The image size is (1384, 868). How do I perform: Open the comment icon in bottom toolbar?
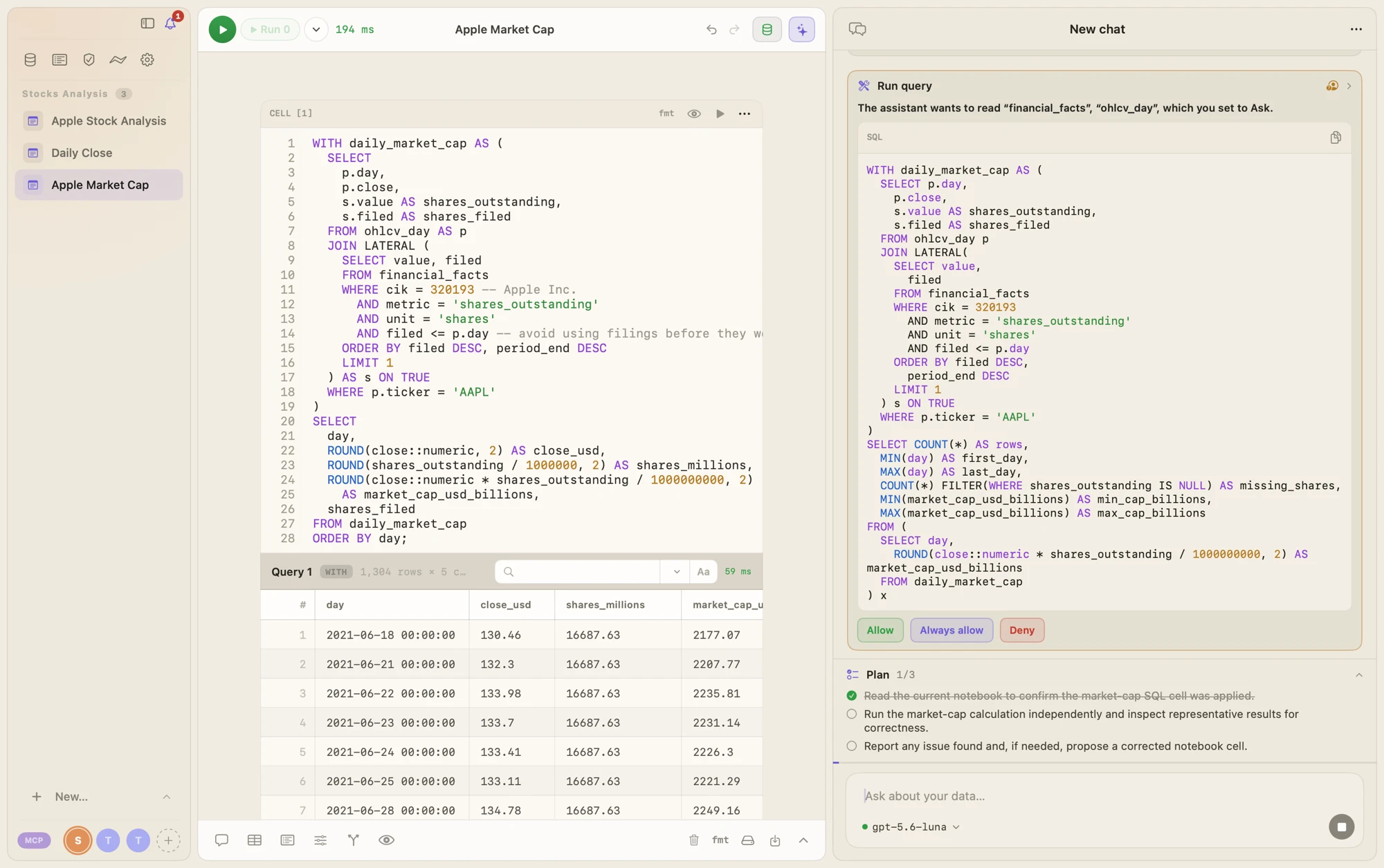coord(221,840)
